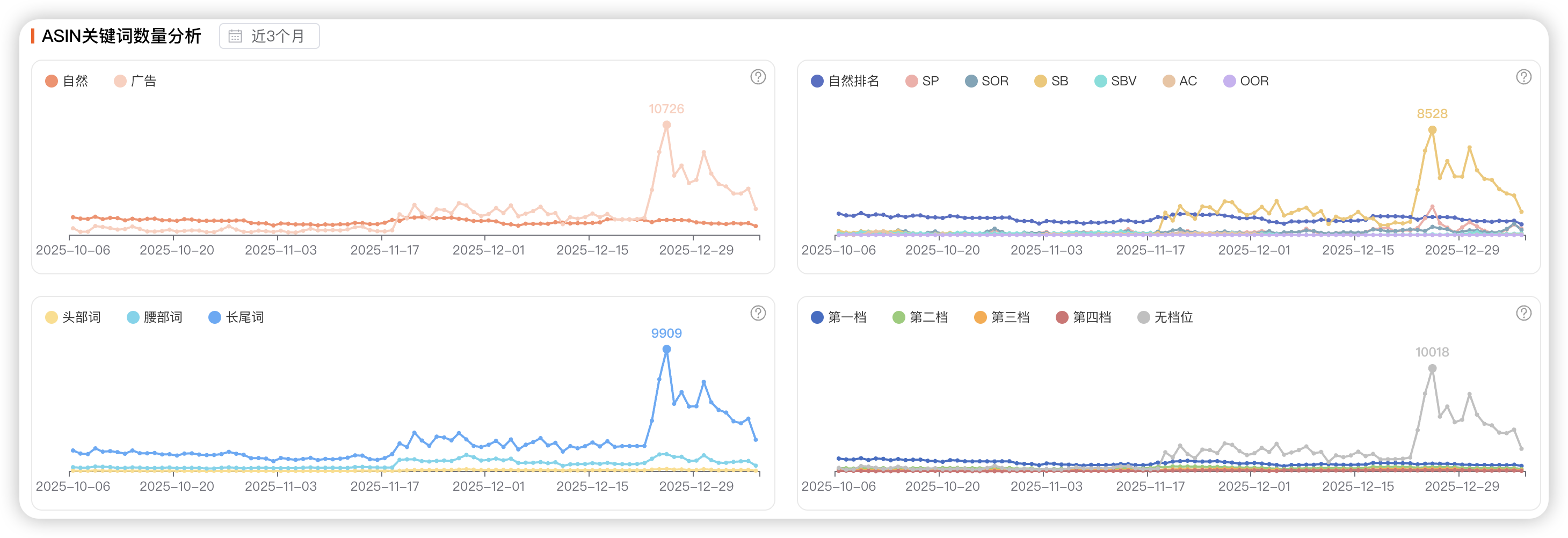Toggle SBV legend entry
Image resolution: width=1568 pixels, height=538 pixels.
[x=1115, y=81]
